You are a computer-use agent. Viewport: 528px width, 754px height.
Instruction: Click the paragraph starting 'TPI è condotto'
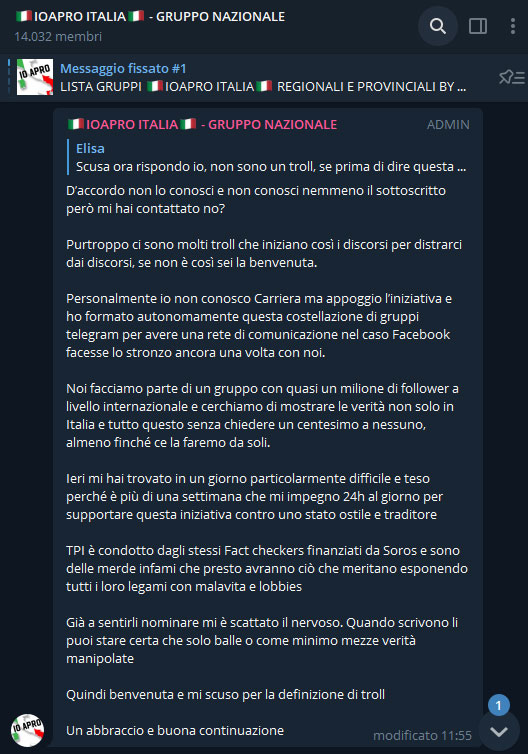[267, 568]
